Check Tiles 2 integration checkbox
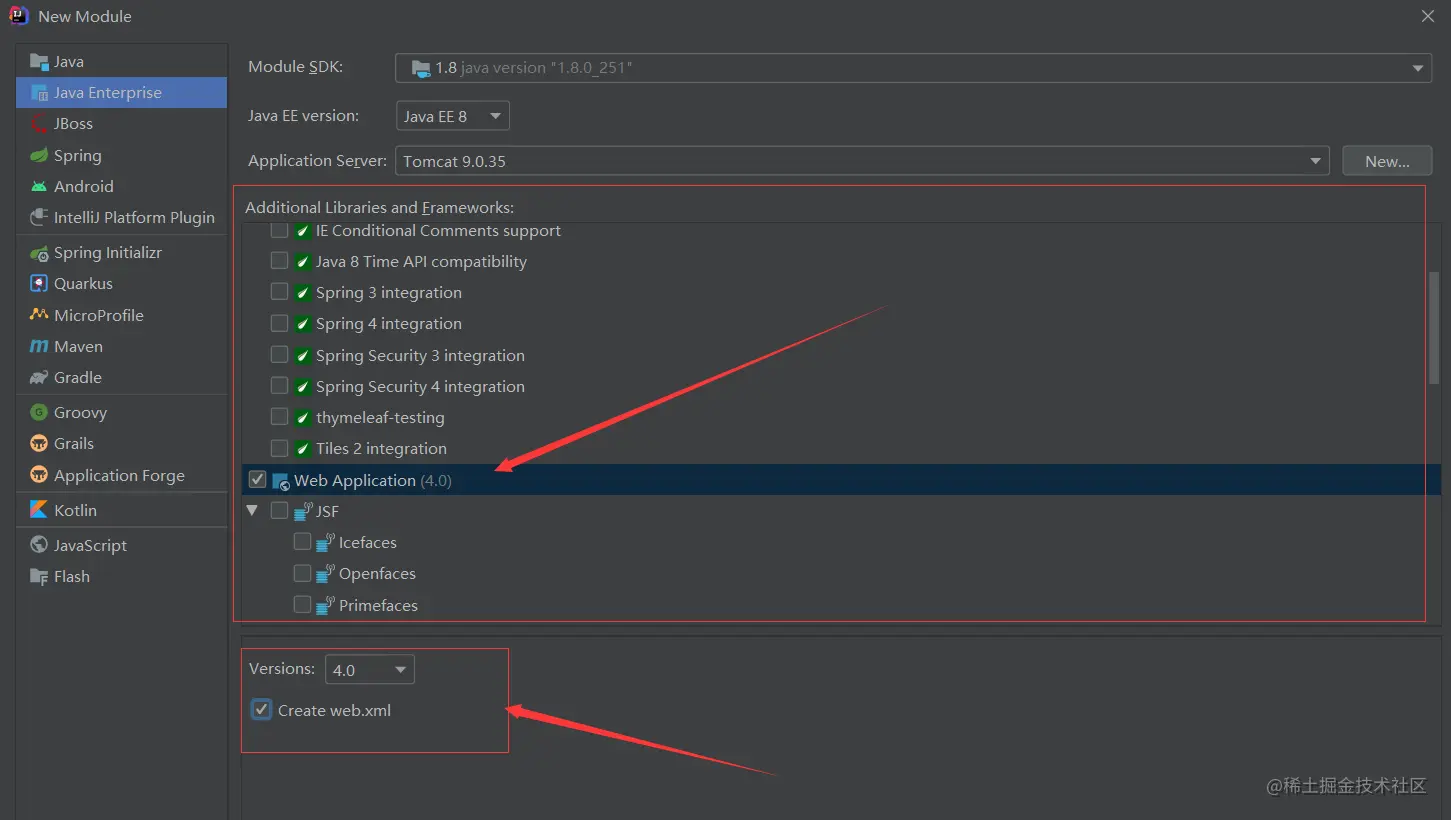 (279, 448)
